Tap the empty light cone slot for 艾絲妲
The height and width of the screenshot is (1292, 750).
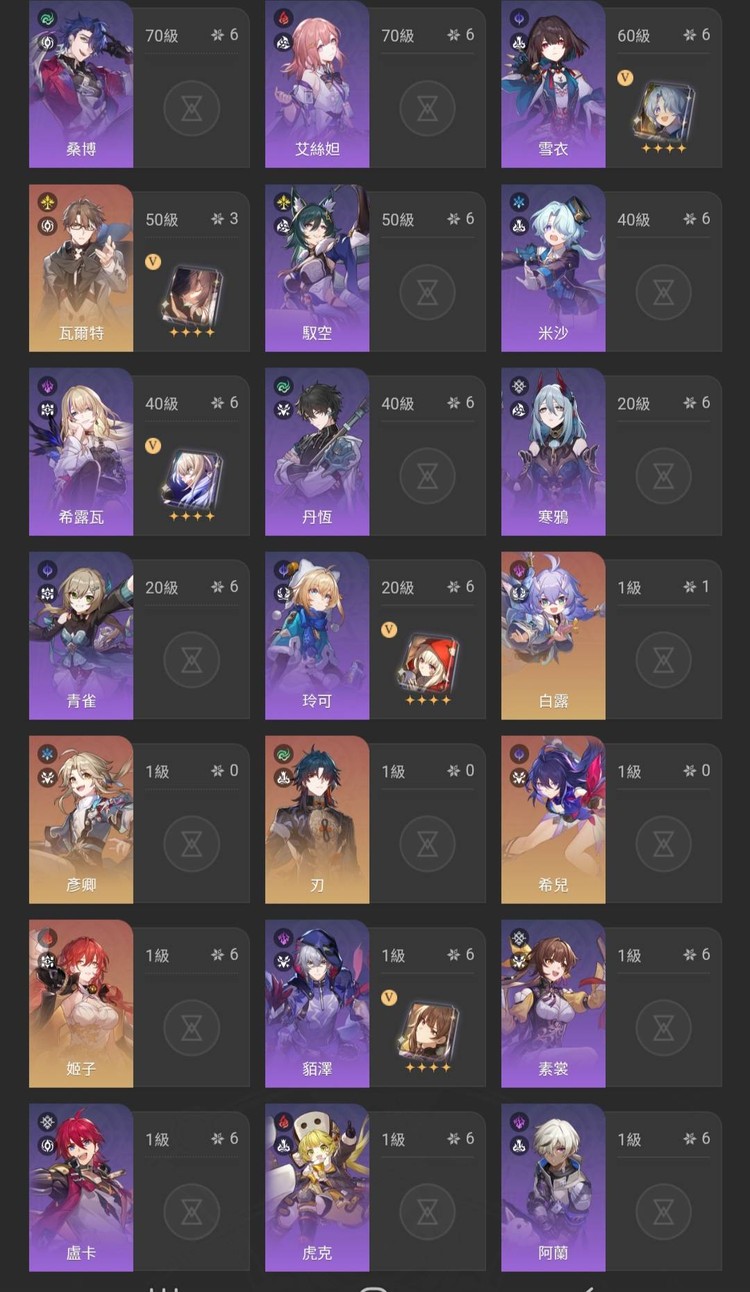427,109
